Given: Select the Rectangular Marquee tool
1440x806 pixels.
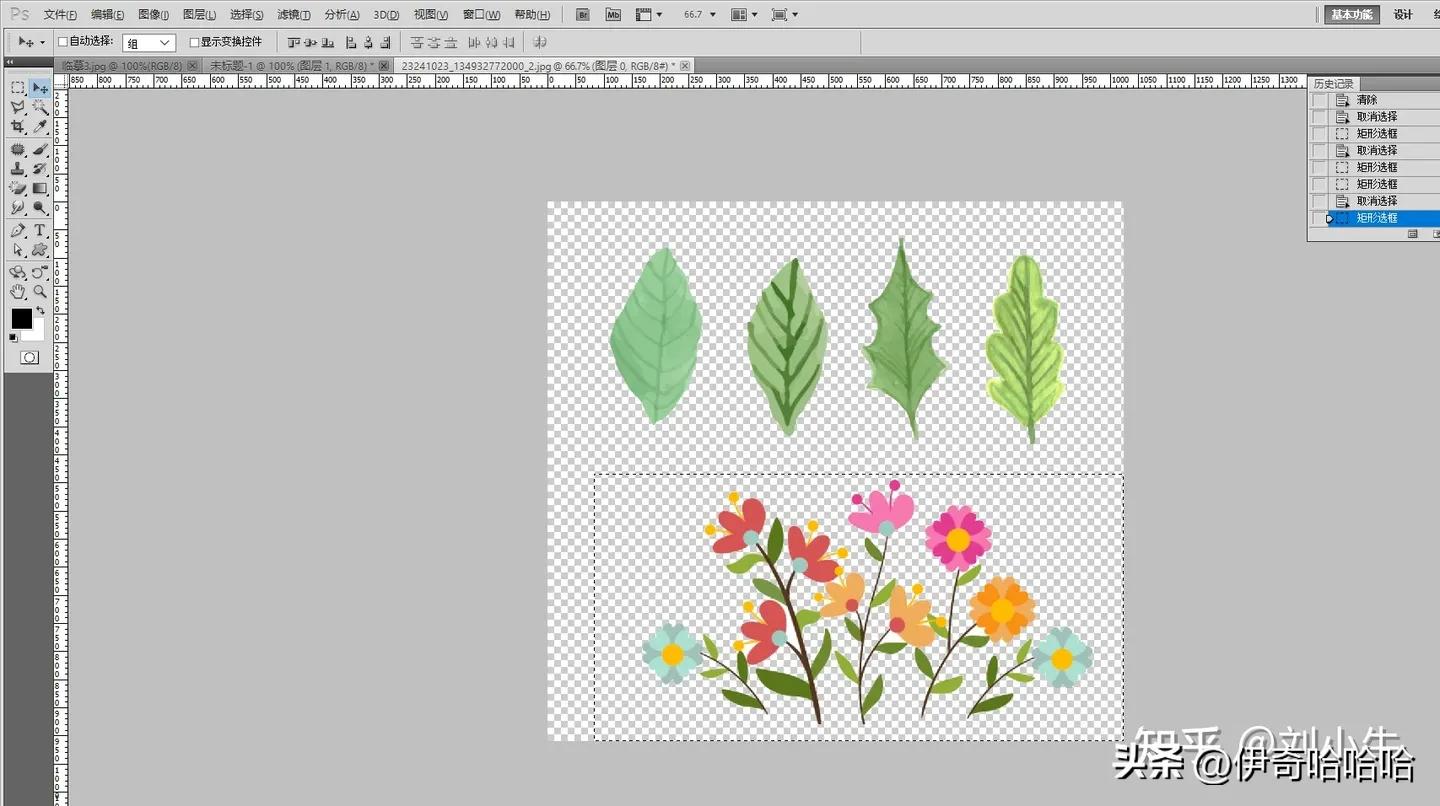Looking at the screenshot, I should point(17,88).
